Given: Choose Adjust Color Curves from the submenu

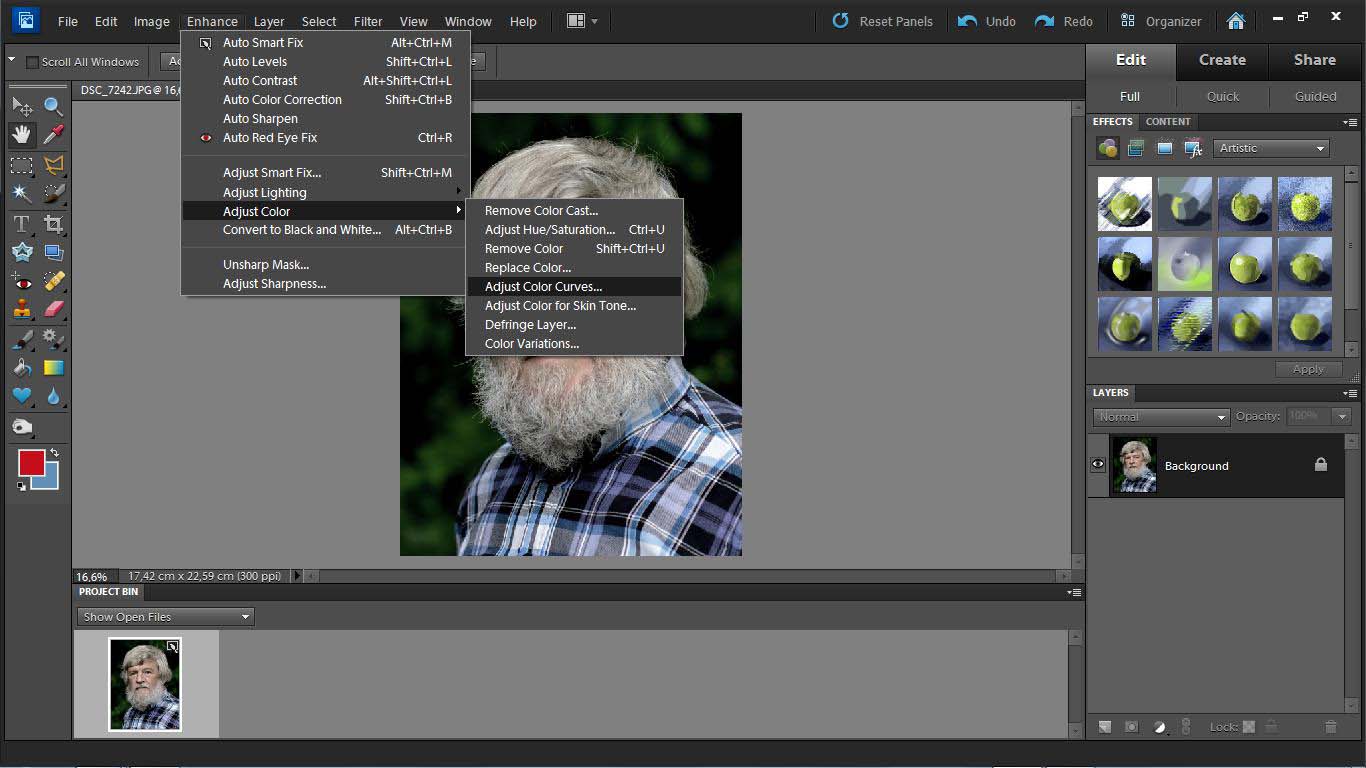Looking at the screenshot, I should click(x=543, y=287).
